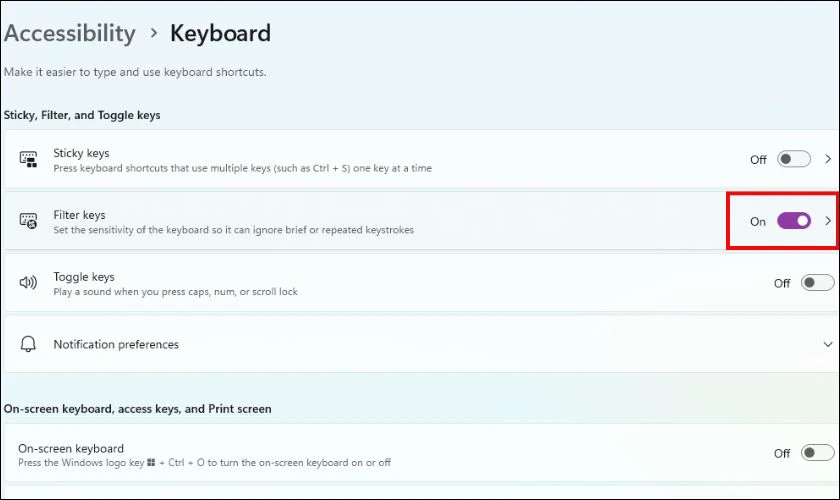Click the On-screen keyboard row label

click(71, 449)
